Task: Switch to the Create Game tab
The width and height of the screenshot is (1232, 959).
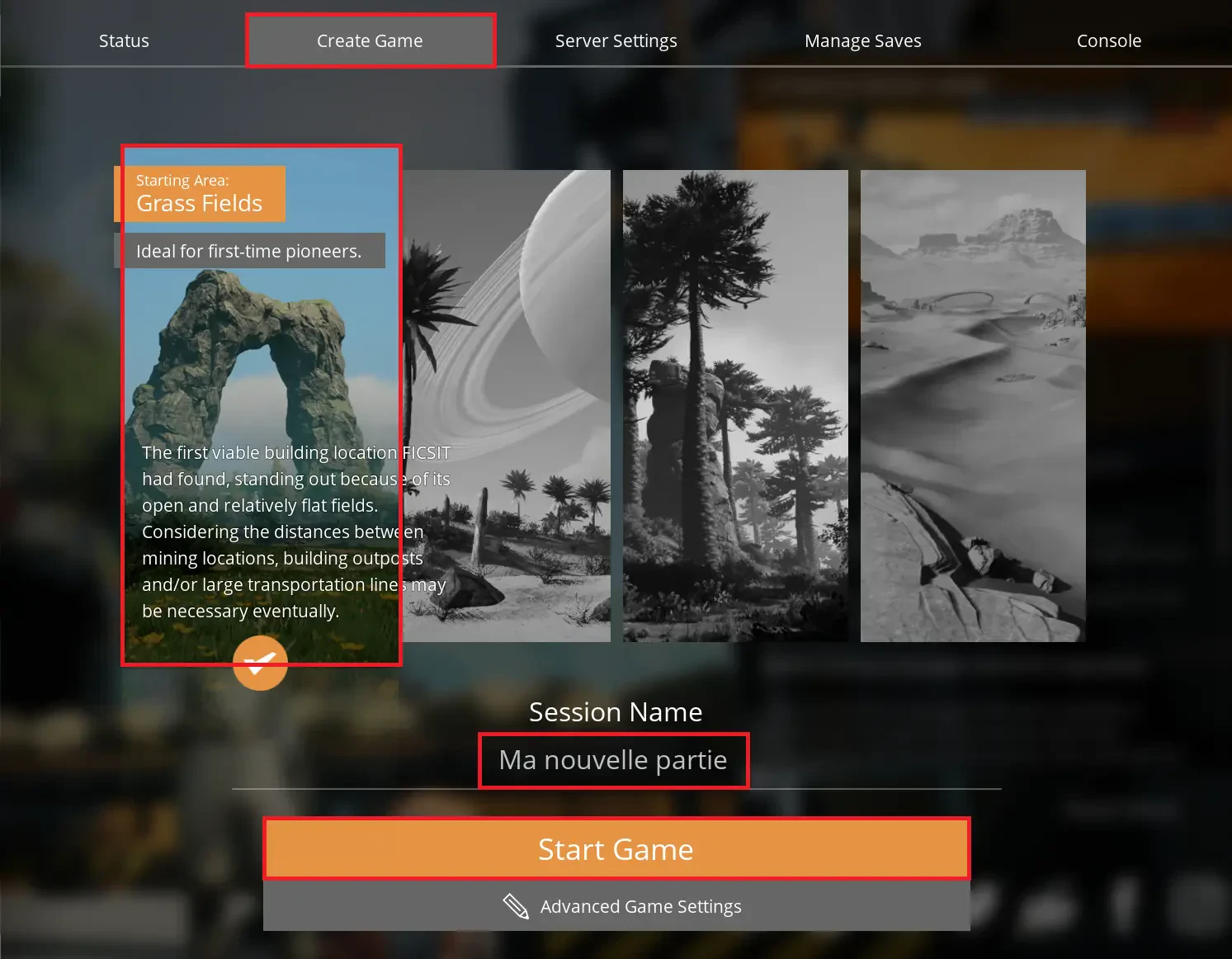Action: pyautogui.click(x=370, y=40)
